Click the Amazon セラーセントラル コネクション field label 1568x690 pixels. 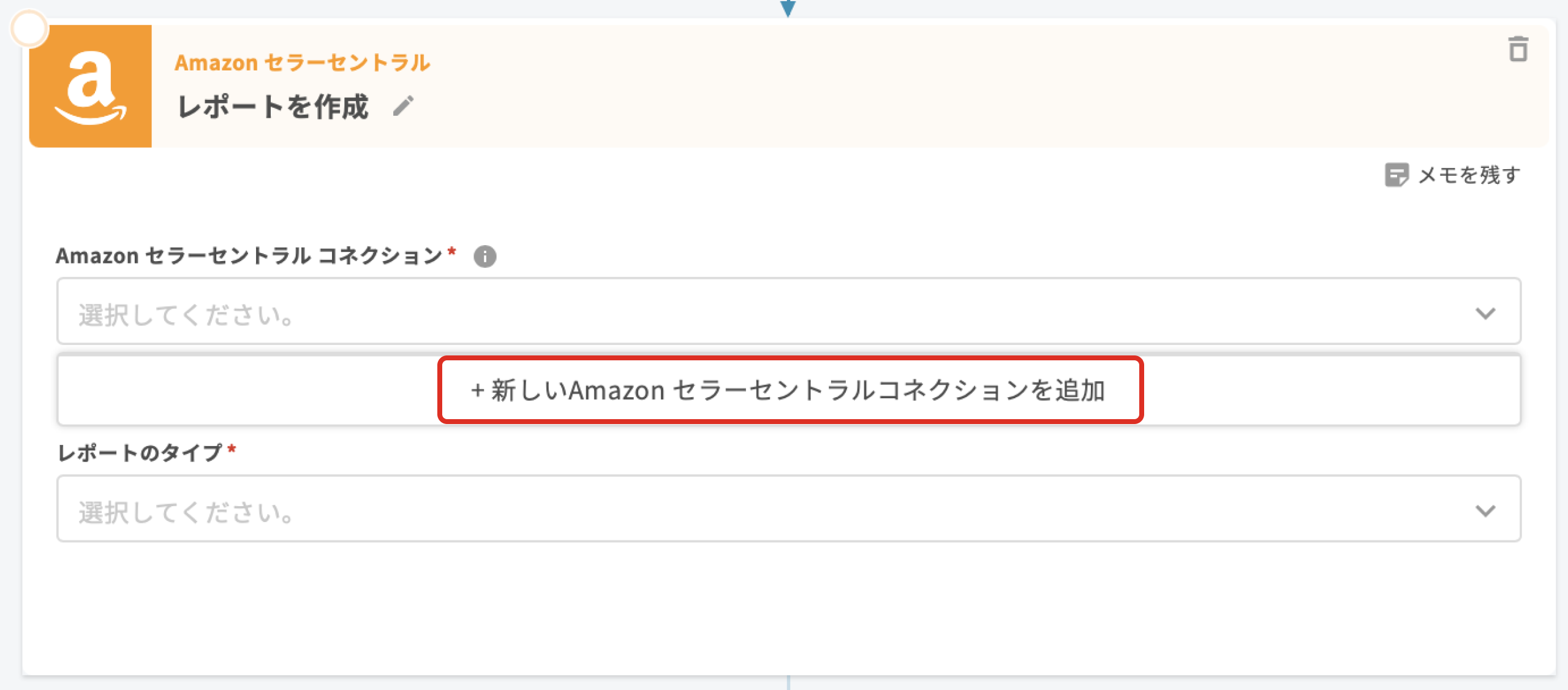point(249,256)
